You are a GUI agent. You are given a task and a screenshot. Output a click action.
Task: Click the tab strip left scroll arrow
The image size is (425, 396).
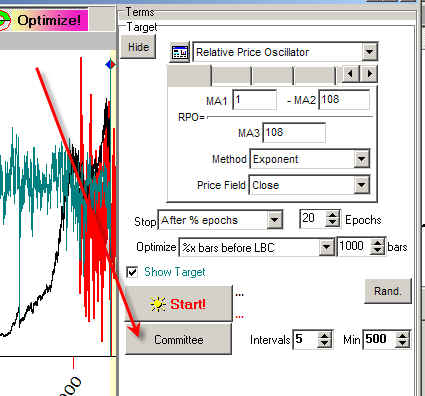coord(350,73)
